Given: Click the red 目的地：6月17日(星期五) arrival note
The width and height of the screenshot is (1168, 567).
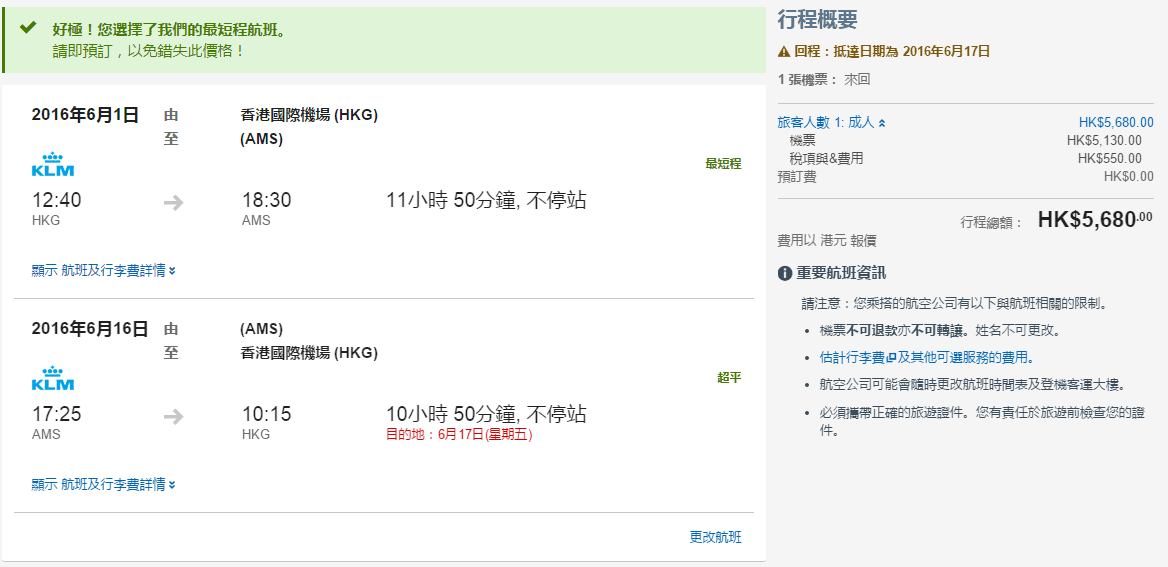Looking at the screenshot, I should coord(459,435).
